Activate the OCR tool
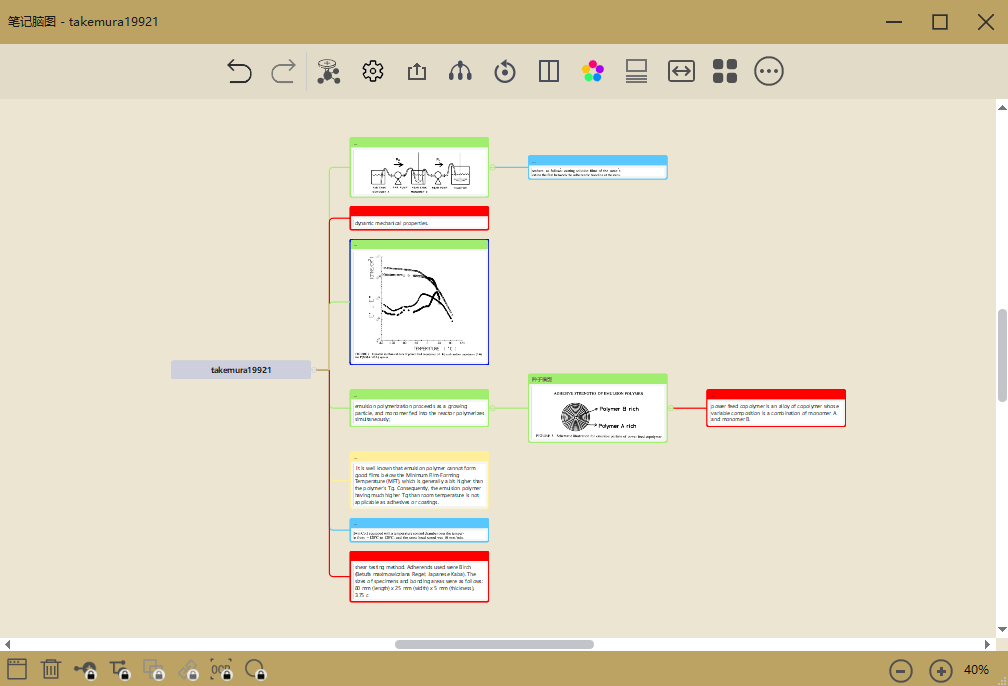1008x686 pixels. [222, 671]
